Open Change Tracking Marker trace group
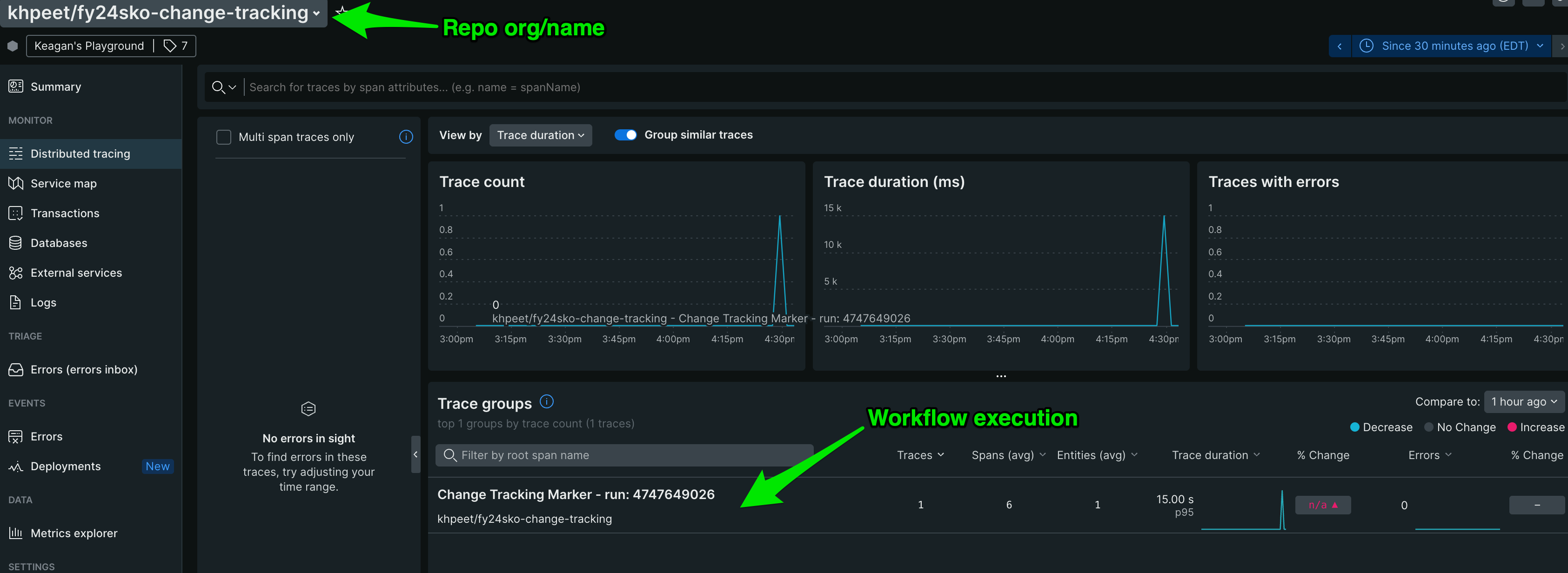The image size is (1568, 573). (575, 494)
